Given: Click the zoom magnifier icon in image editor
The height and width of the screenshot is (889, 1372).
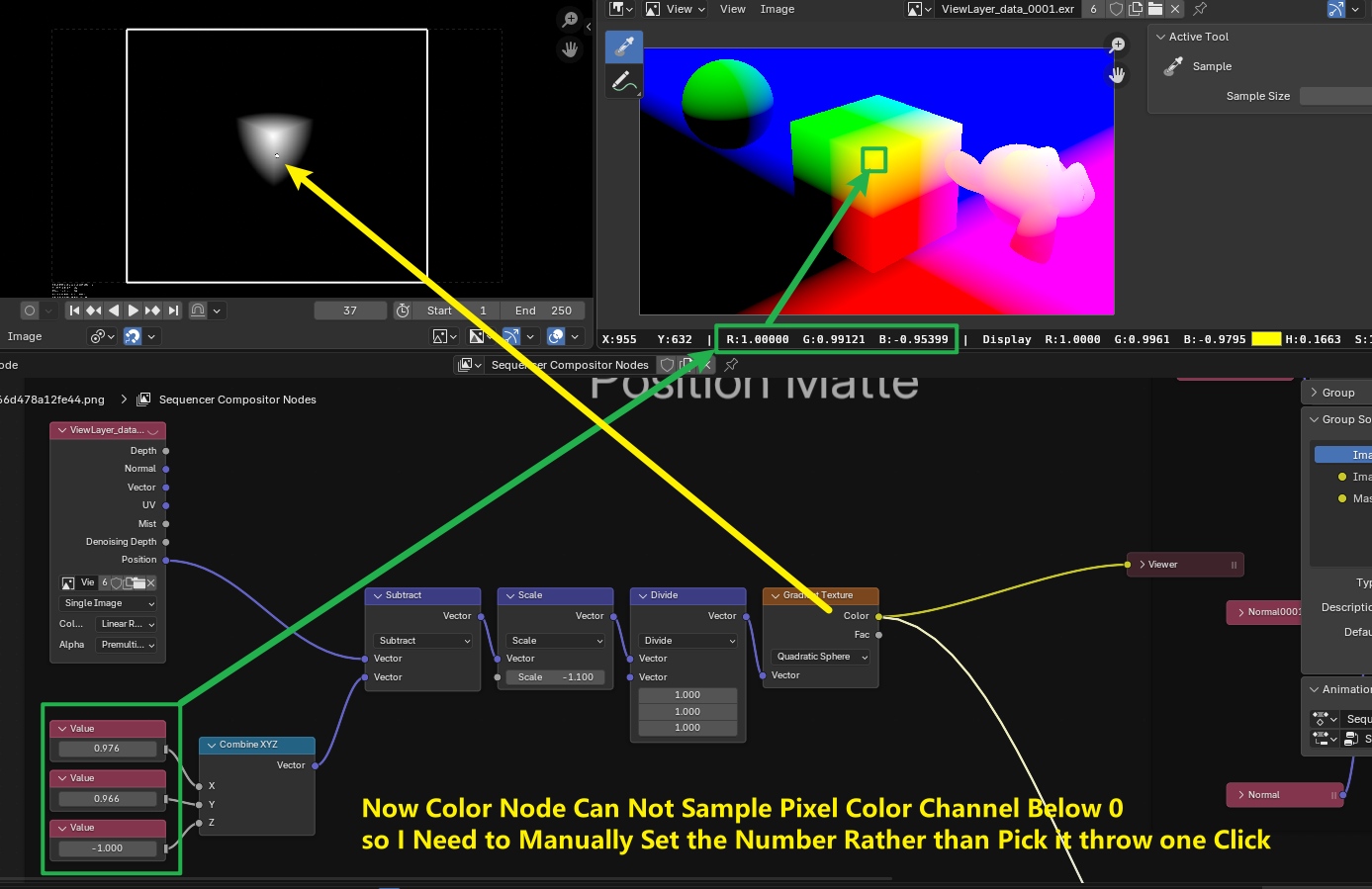Looking at the screenshot, I should tap(1118, 44).
